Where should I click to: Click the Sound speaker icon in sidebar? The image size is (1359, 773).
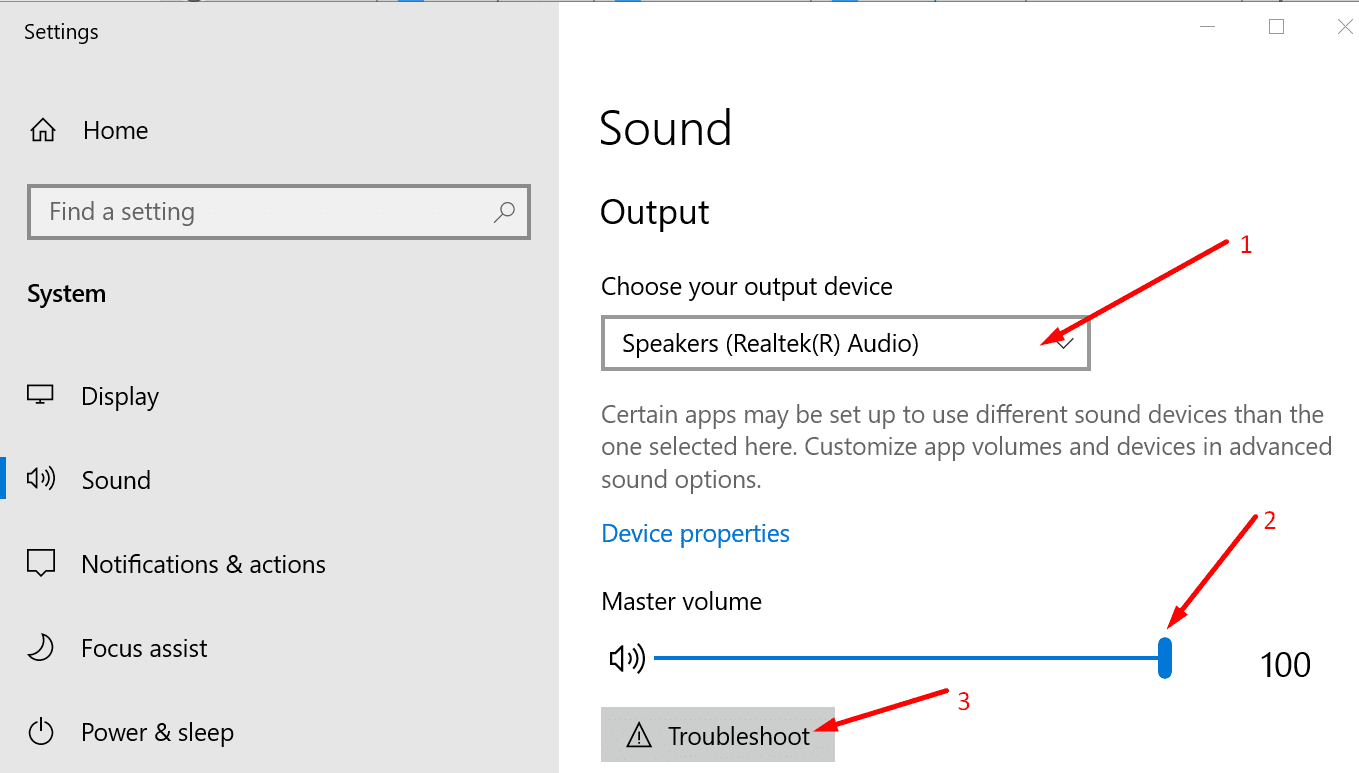coord(41,480)
